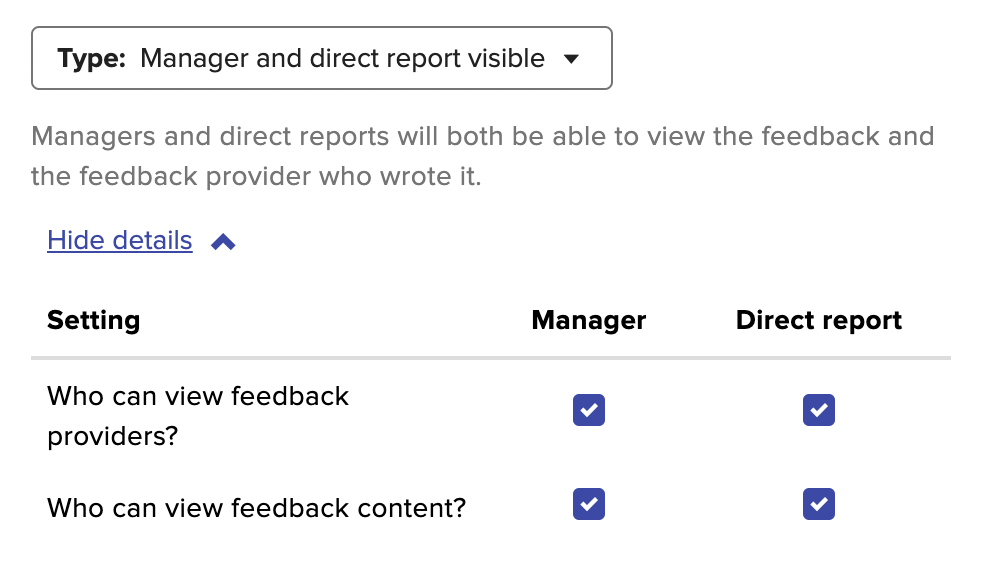Click the divider line below table headers
This screenshot has height=581, width=990.
(x=490, y=357)
